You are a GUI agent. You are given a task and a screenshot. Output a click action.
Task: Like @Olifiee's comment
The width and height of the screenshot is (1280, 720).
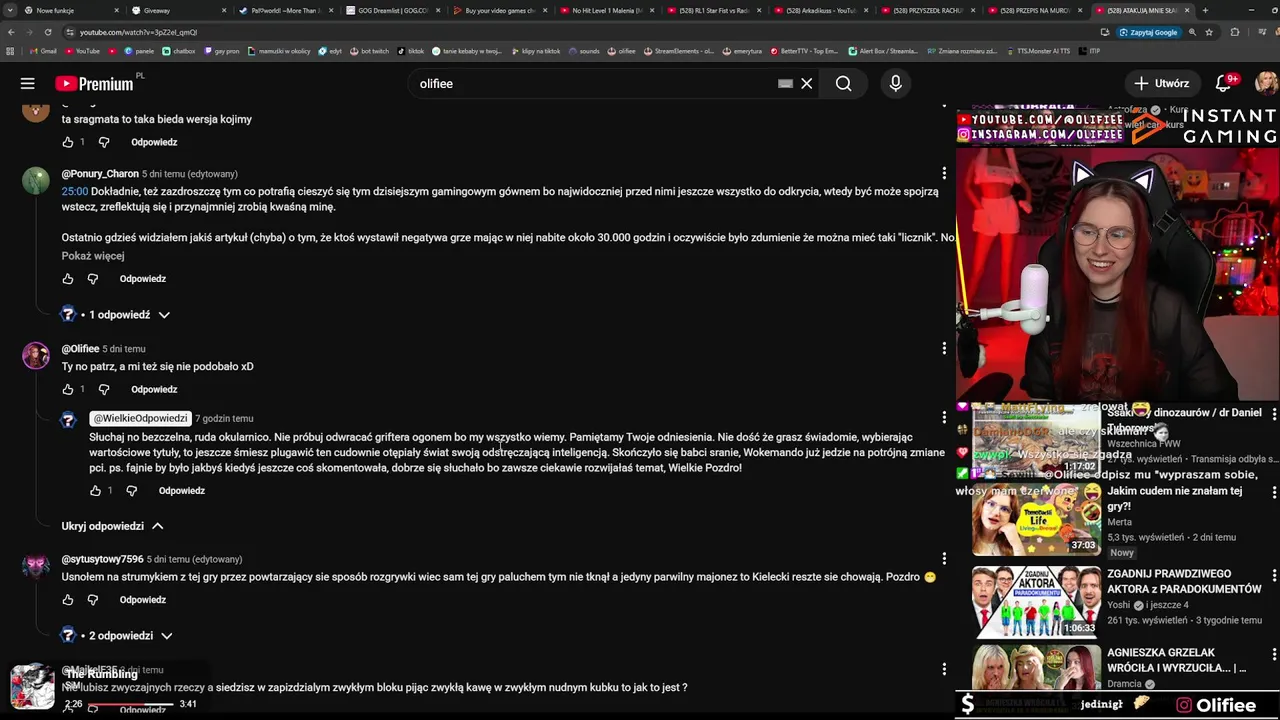68,389
